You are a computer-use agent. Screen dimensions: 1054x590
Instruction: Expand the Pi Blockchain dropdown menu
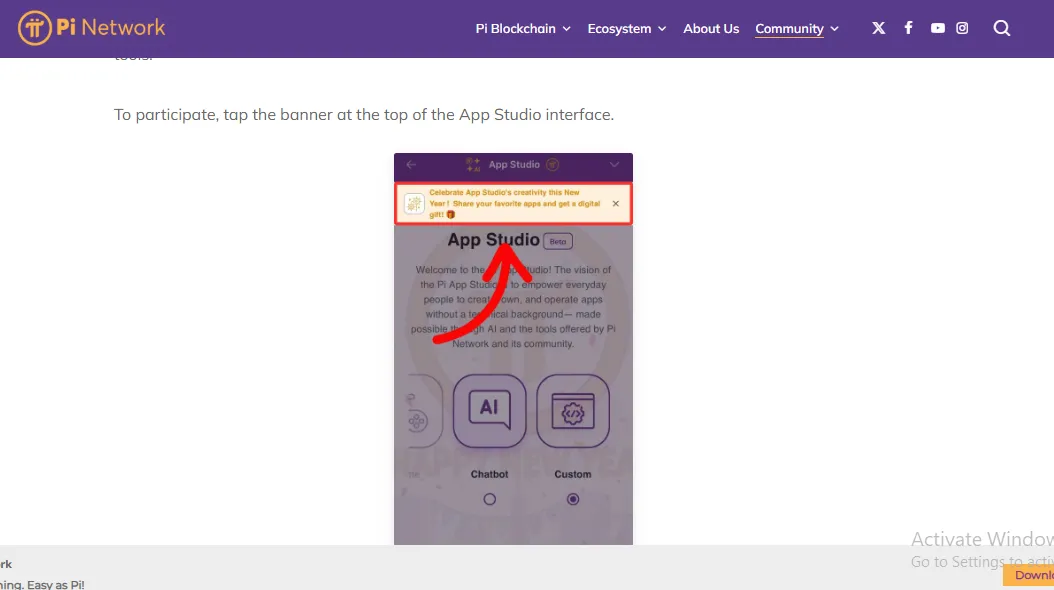pos(522,29)
